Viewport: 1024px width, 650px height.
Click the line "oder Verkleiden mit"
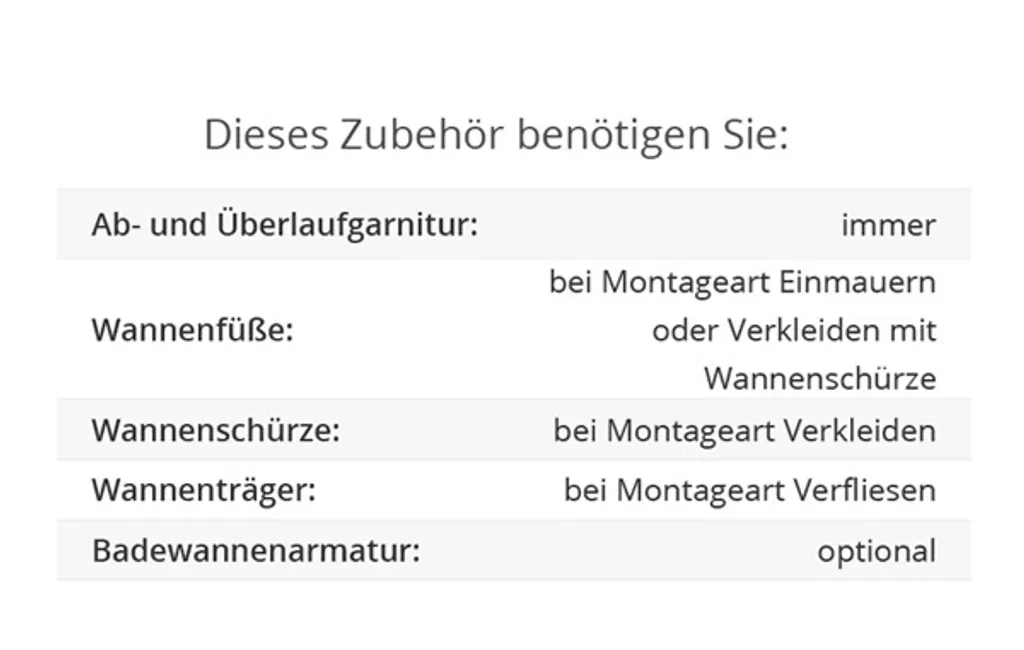[x=794, y=330]
